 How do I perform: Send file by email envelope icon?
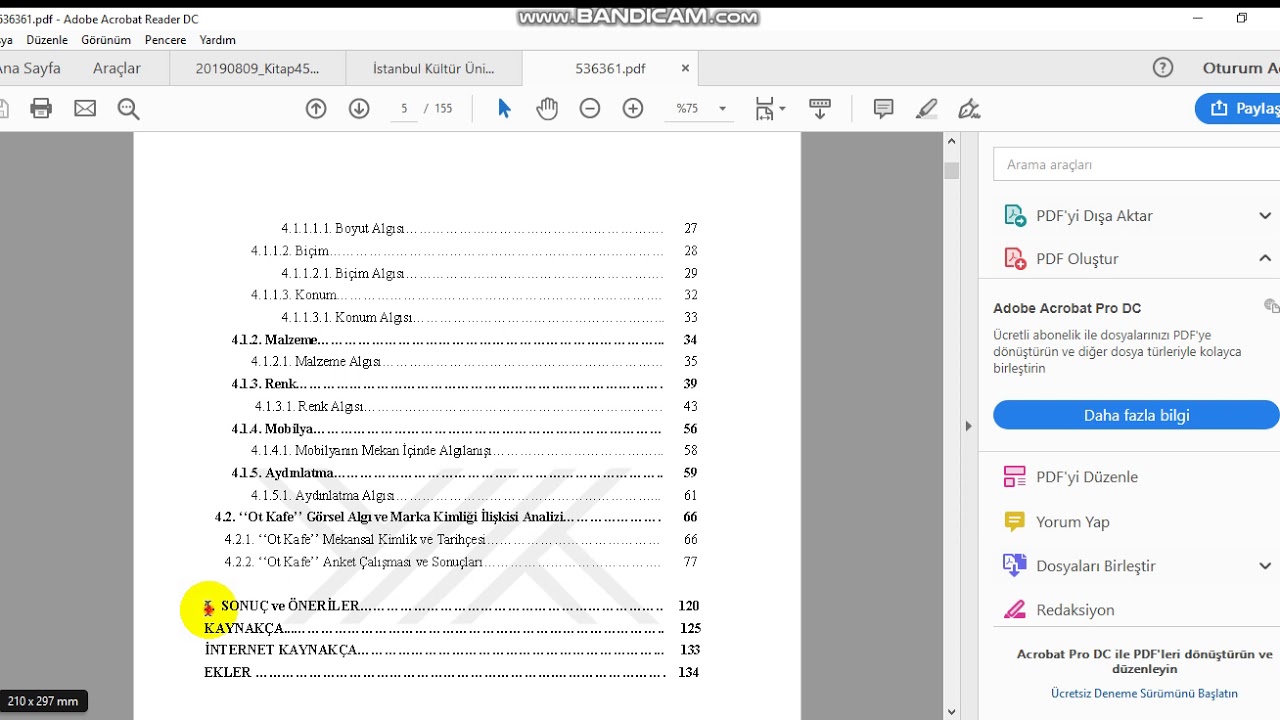(x=85, y=108)
